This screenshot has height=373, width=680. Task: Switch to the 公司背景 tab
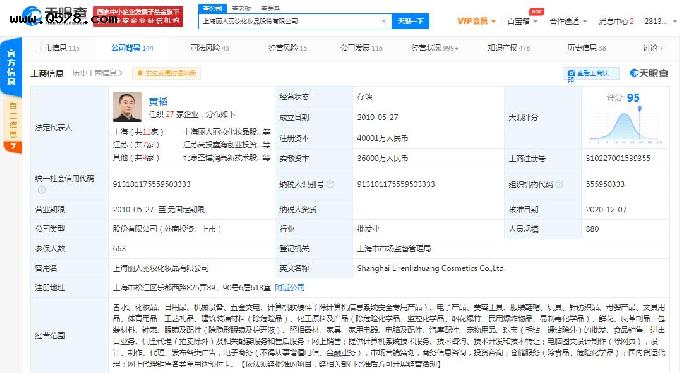[x=132, y=48]
